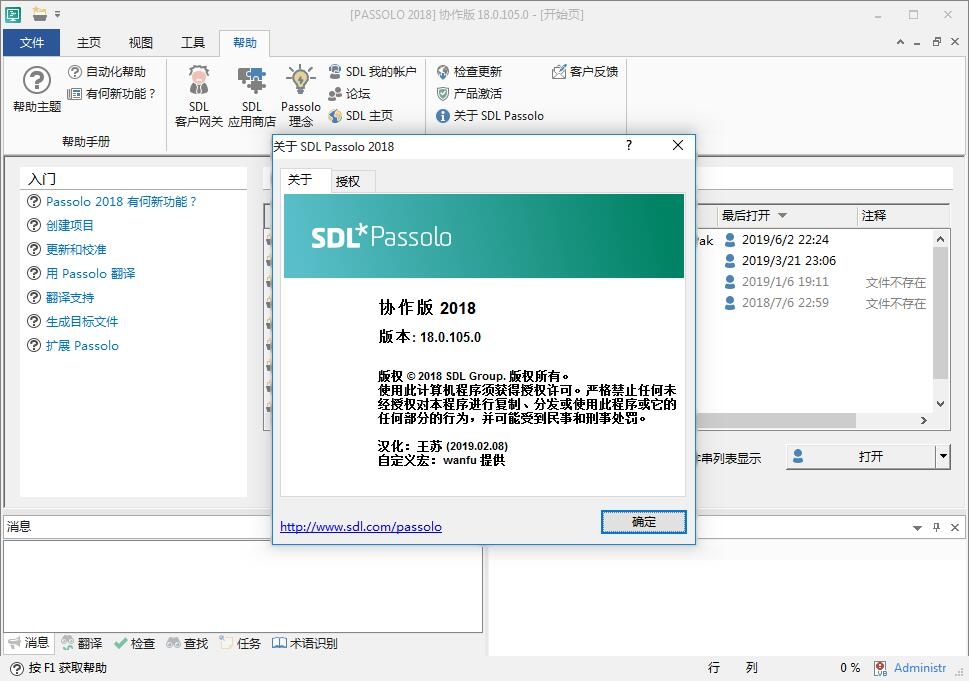Switch to the 工具 ribbon tab
This screenshot has width=969, height=681.
pyautogui.click(x=192, y=43)
